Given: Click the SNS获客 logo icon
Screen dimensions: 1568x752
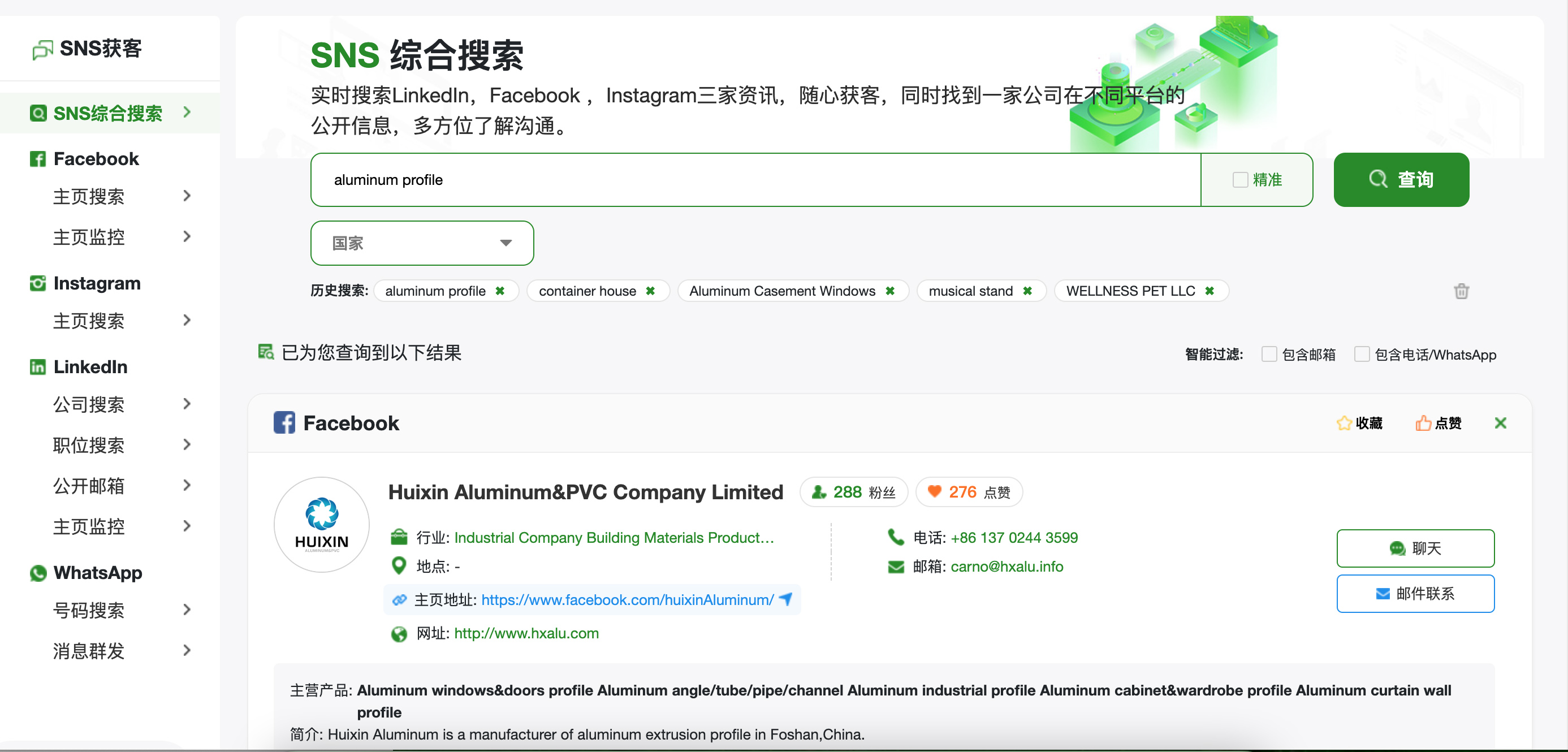Looking at the screenshot, I should pos(42,49).
